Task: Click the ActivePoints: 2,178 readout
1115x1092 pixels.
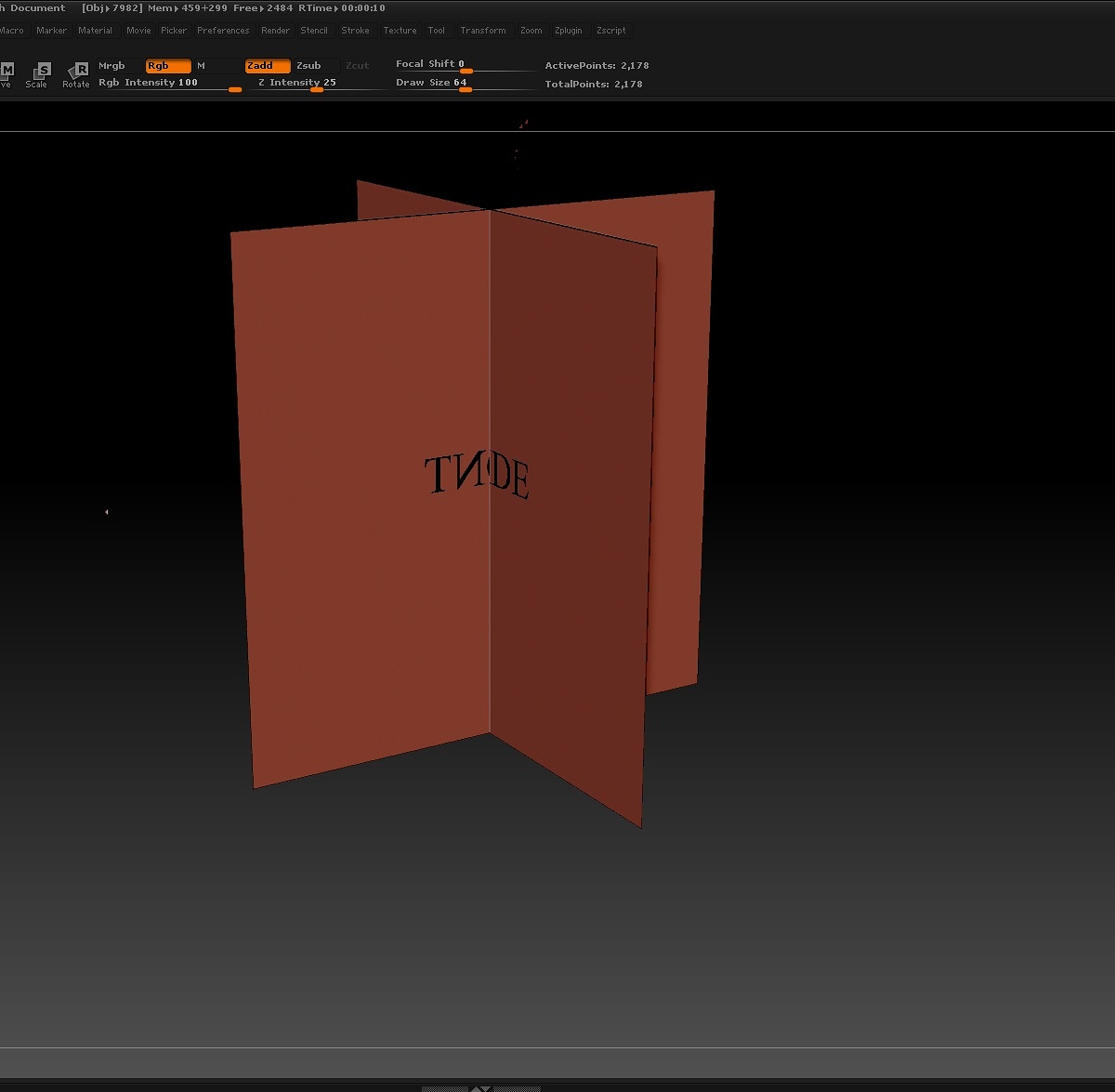Action: [x=597, y=66]
